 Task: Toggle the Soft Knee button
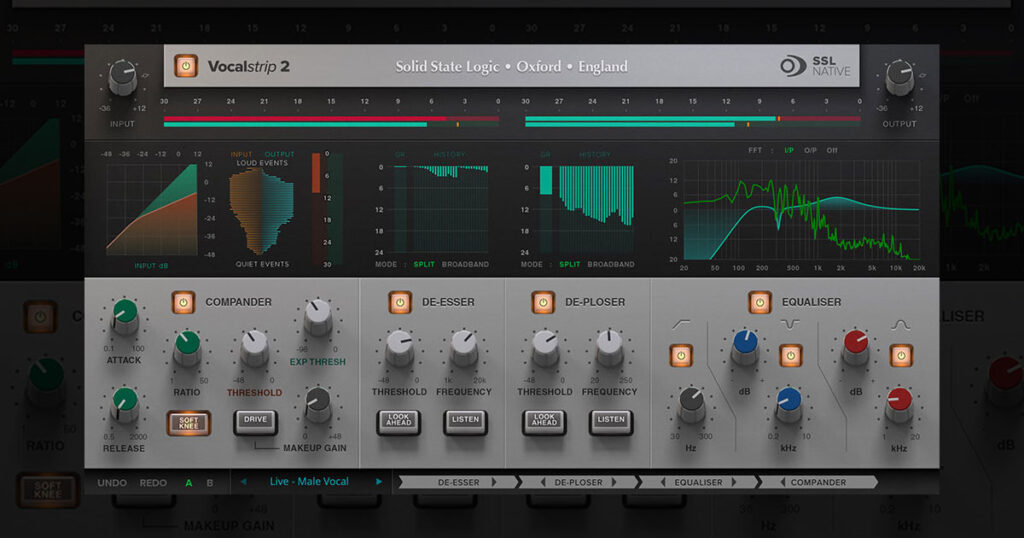tap(189, 423)
